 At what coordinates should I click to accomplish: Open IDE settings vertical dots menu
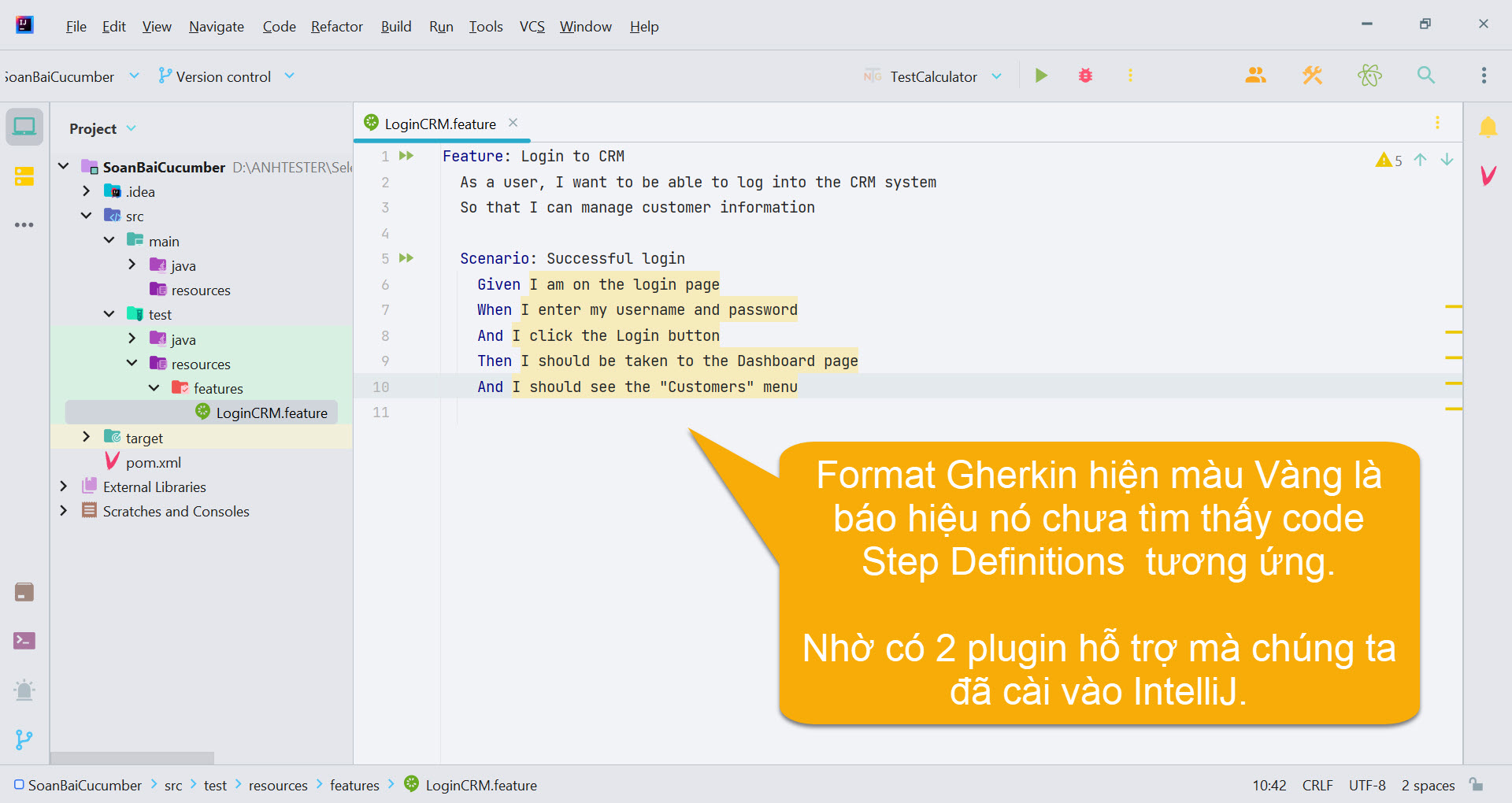[1484, 76]
